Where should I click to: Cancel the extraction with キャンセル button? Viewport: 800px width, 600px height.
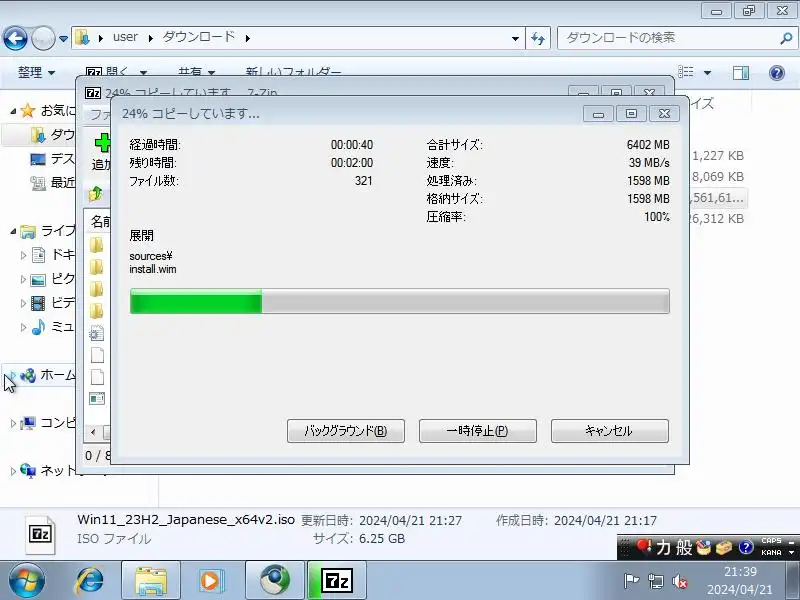tap(610, 431)
